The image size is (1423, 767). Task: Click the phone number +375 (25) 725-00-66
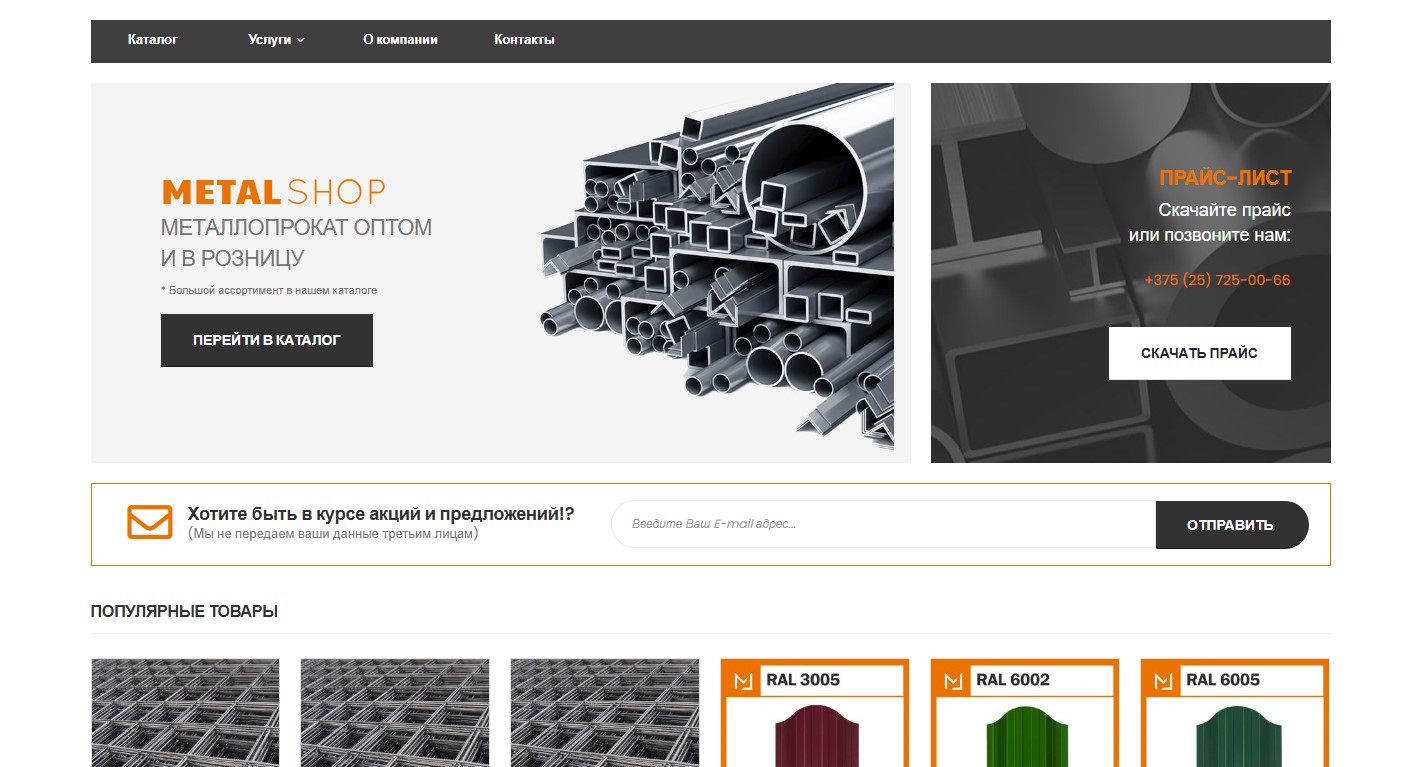point(1217,280)
